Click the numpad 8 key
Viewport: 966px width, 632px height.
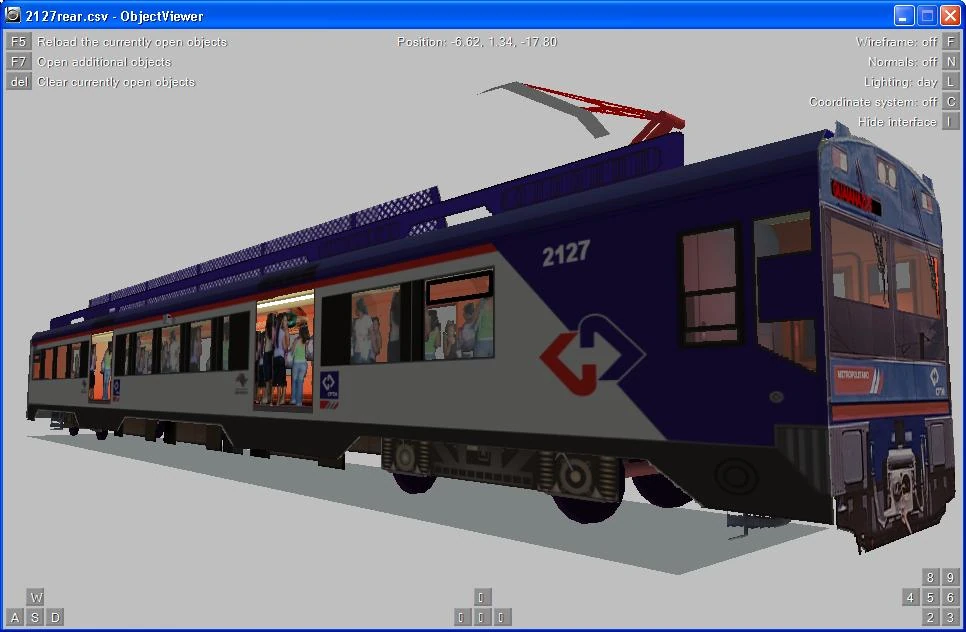click(x=930, y=577)
